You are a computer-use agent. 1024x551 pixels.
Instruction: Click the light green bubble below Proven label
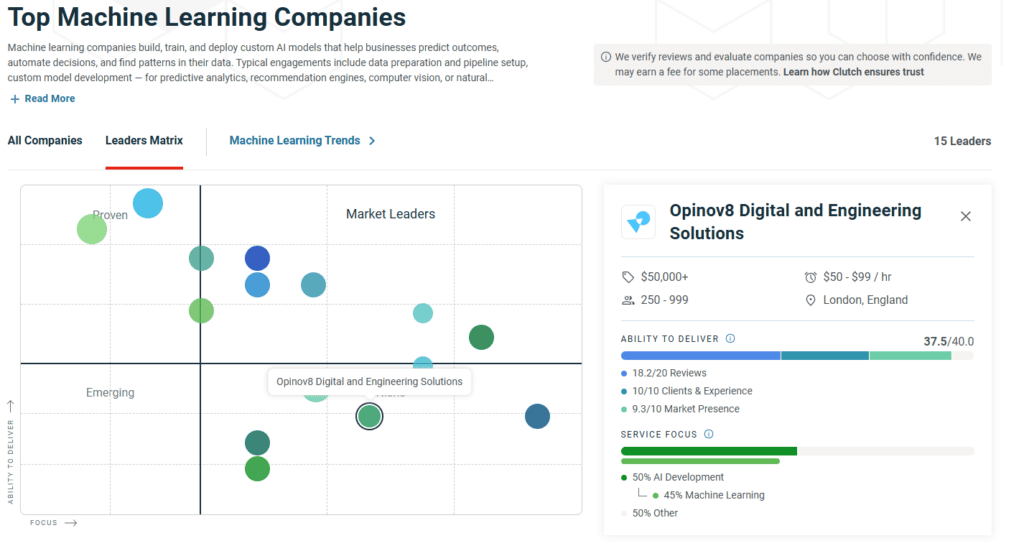point(92,229)
